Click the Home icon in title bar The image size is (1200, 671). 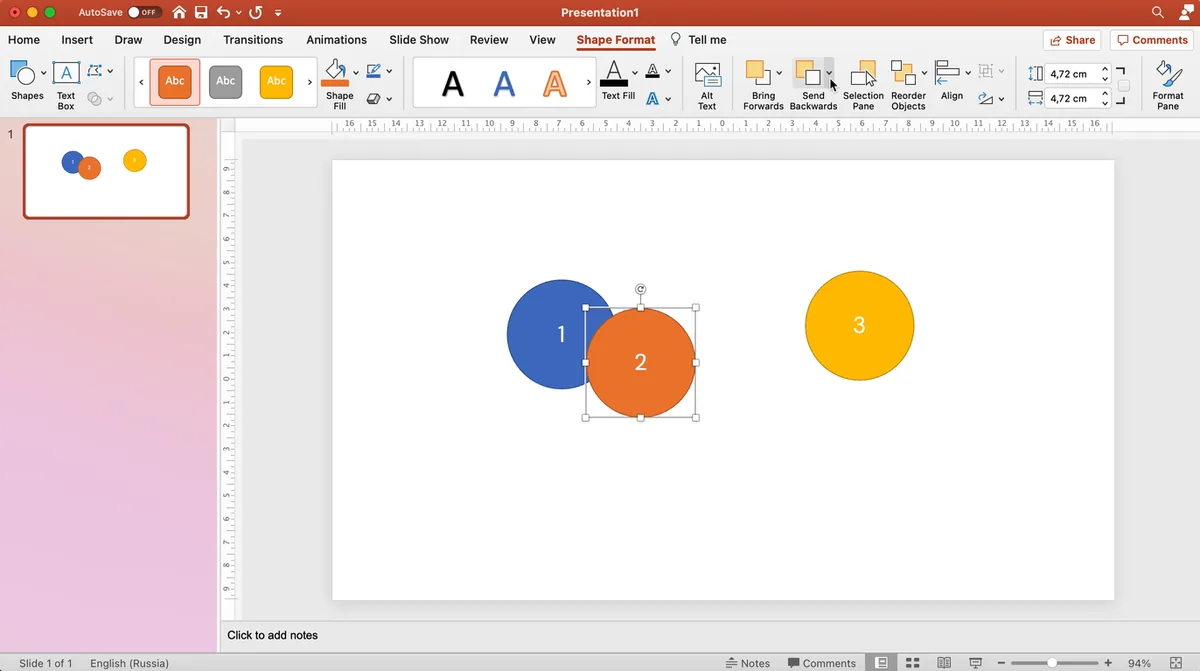179,12
